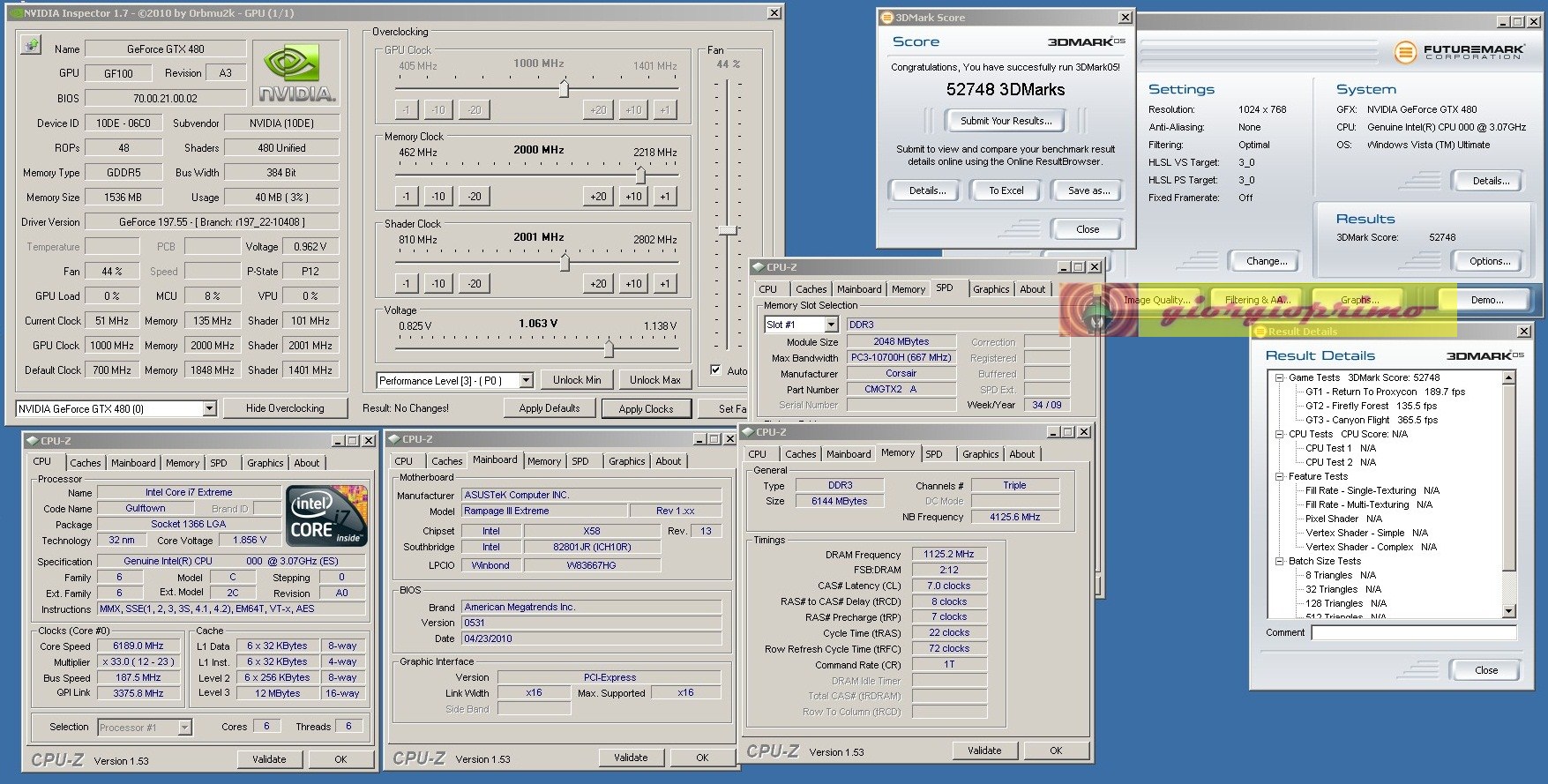The width and height of the screenshot is (1548, 784).
Task: Select SPD tab in CPU-Z Memory window
Action: point(934,454)
